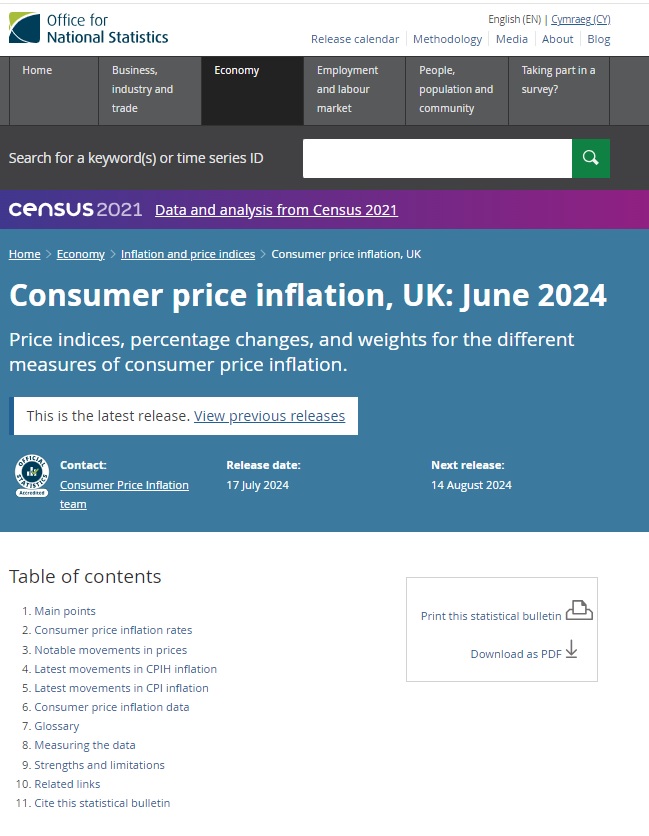This screenshot has width=649, height=836.
Task: Open Data and analysis from Census 2021
Action: (276, 210)
